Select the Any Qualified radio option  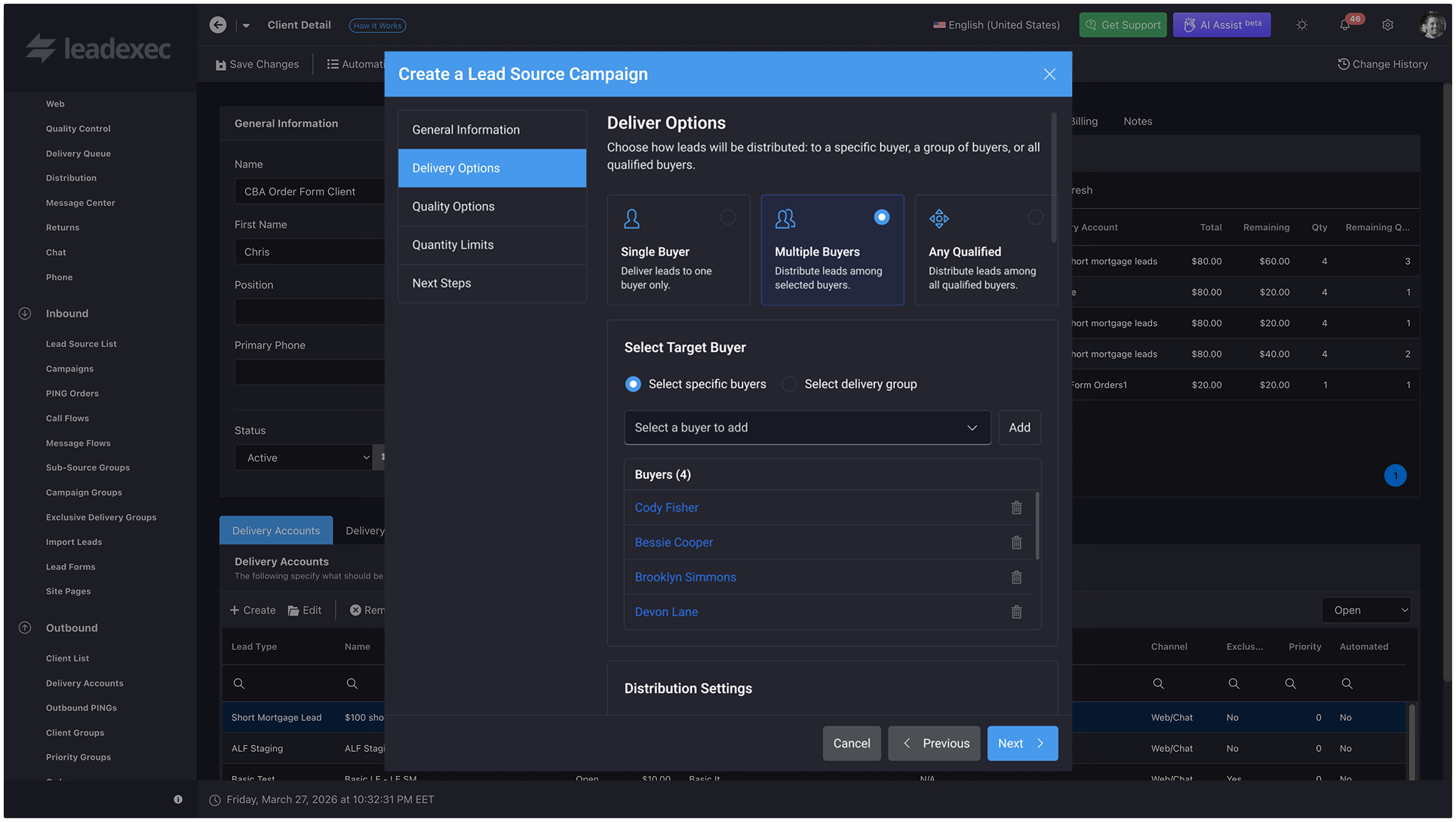click(x=1035, y=217)
